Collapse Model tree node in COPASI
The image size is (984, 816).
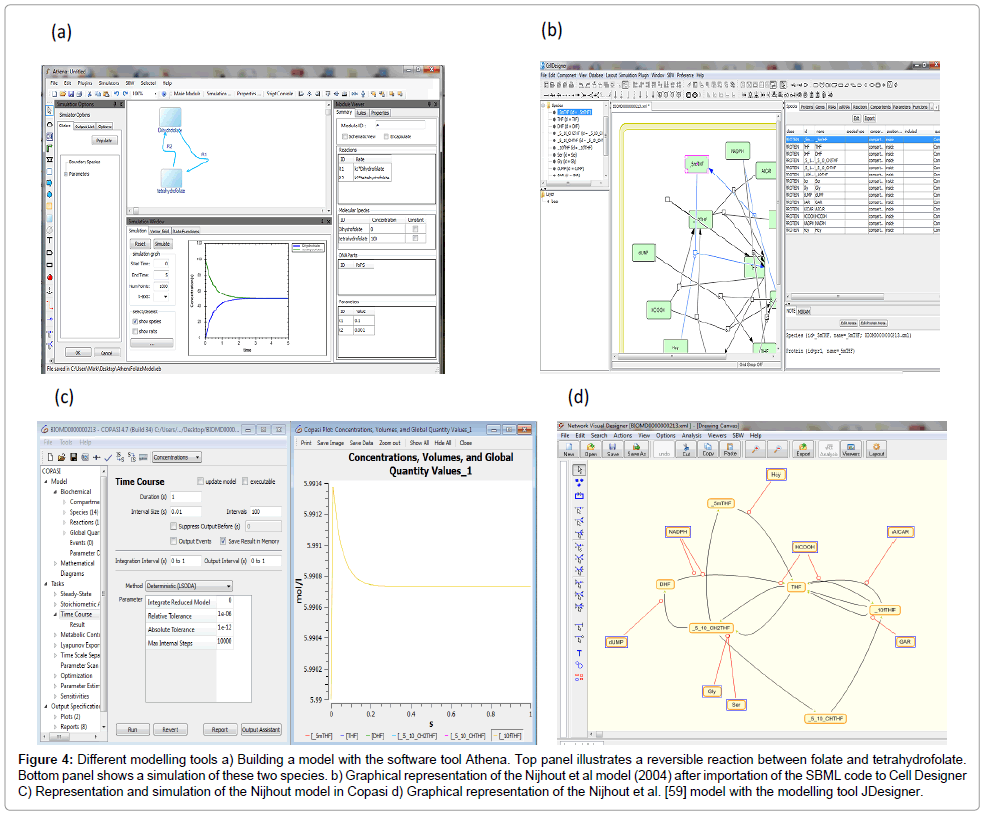46,481
